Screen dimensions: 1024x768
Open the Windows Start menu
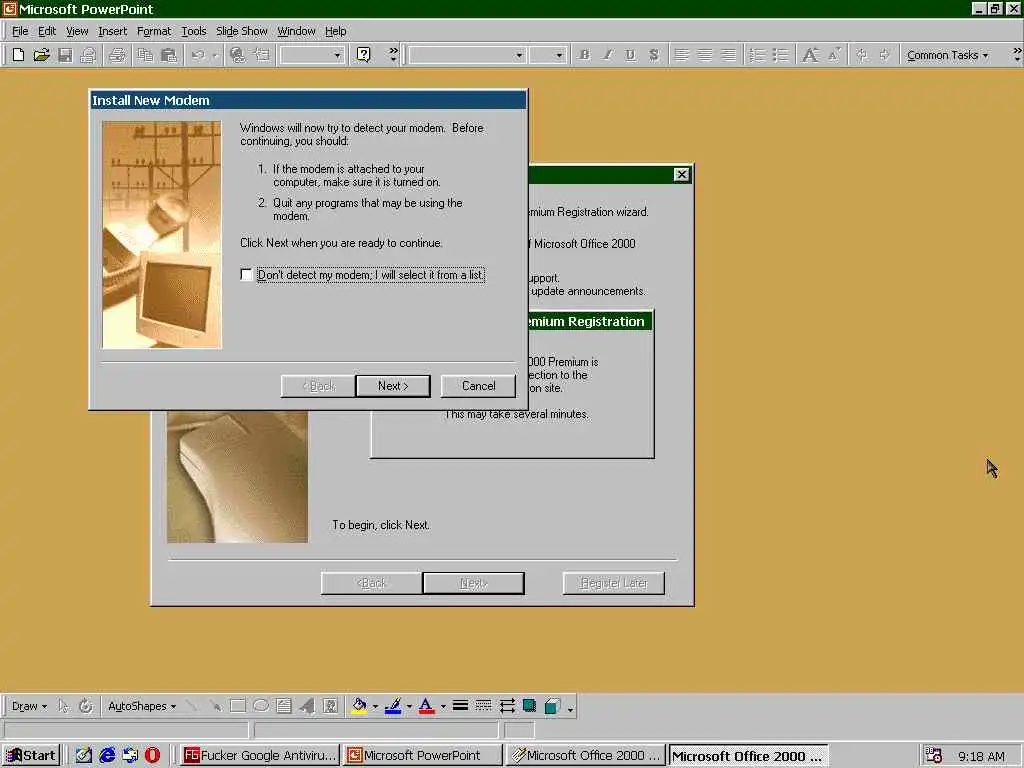pos(31,756)
